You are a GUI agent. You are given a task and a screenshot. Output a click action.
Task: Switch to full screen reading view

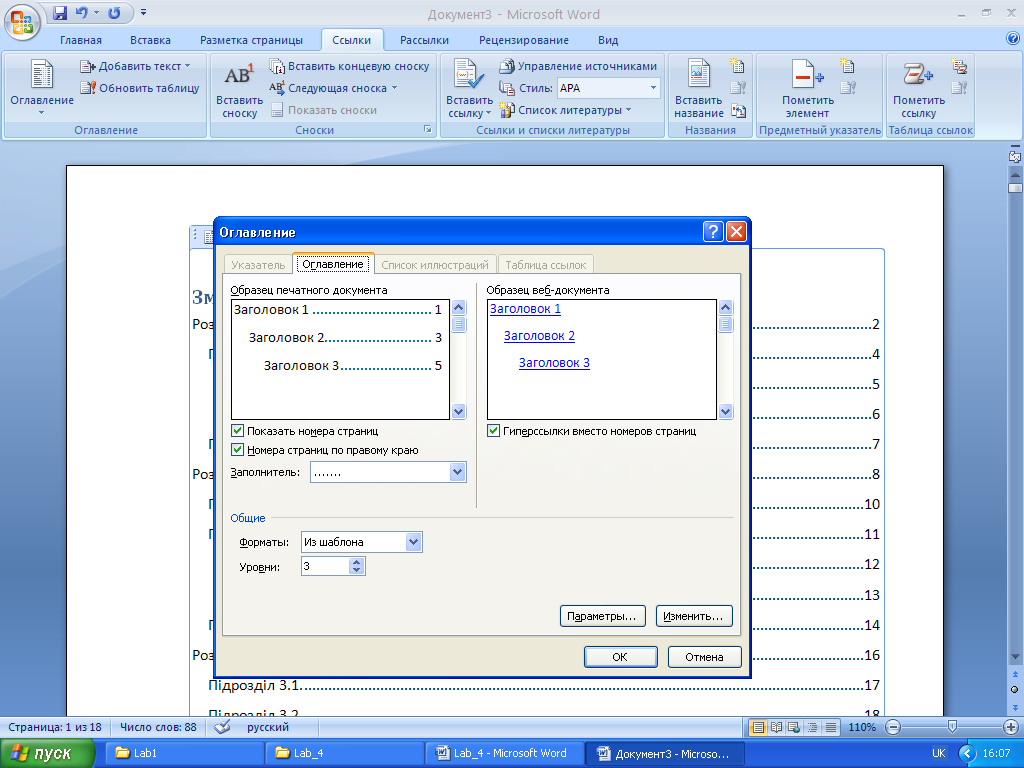776,727
